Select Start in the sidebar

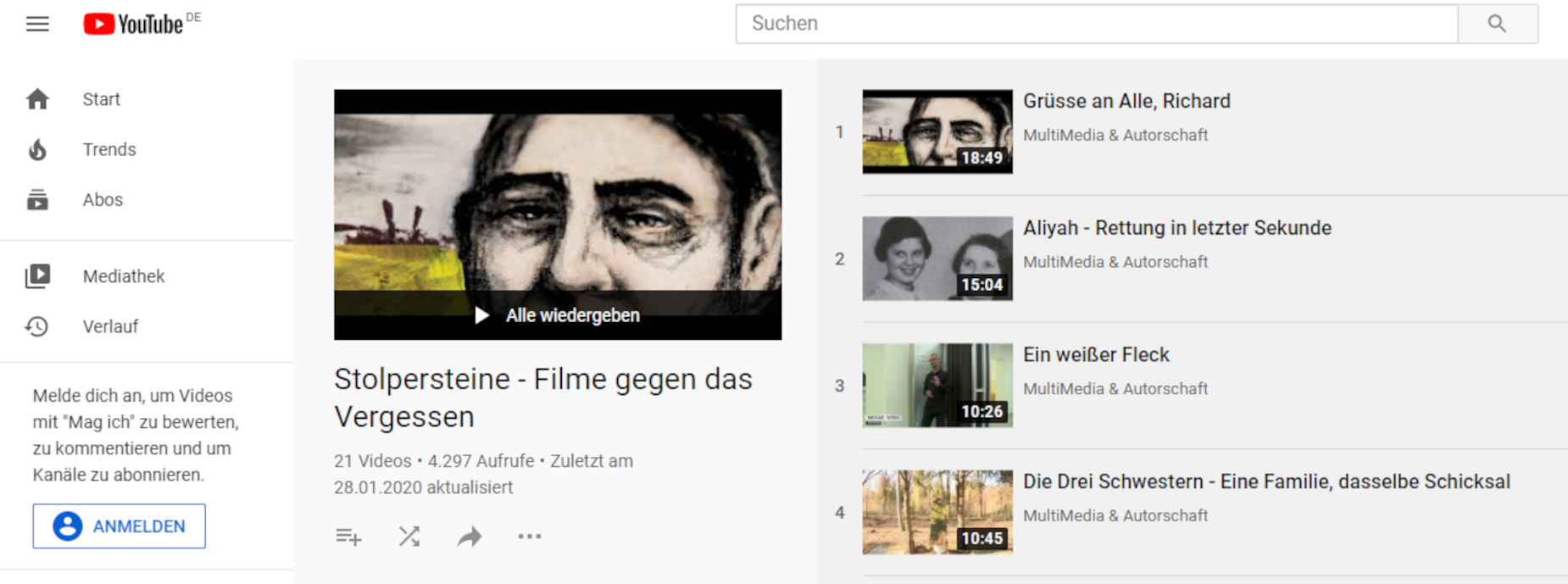[x=102, y=99]
